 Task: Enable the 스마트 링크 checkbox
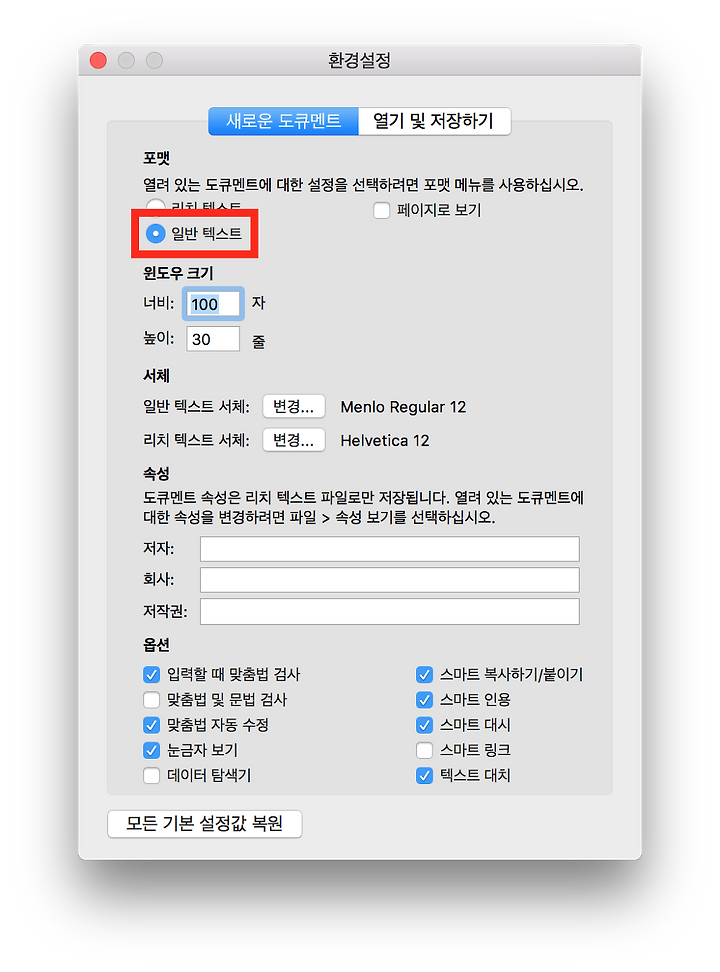click(x=424, y=750)
